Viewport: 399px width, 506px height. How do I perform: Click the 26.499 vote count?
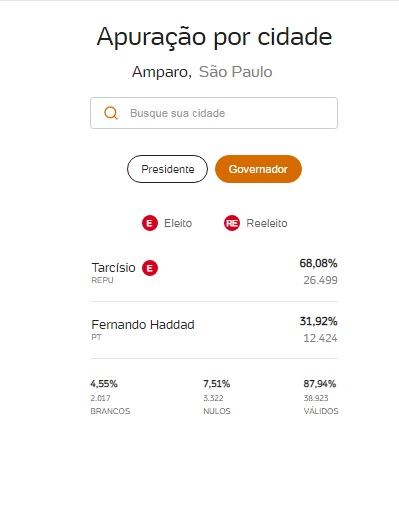(320, 280)
